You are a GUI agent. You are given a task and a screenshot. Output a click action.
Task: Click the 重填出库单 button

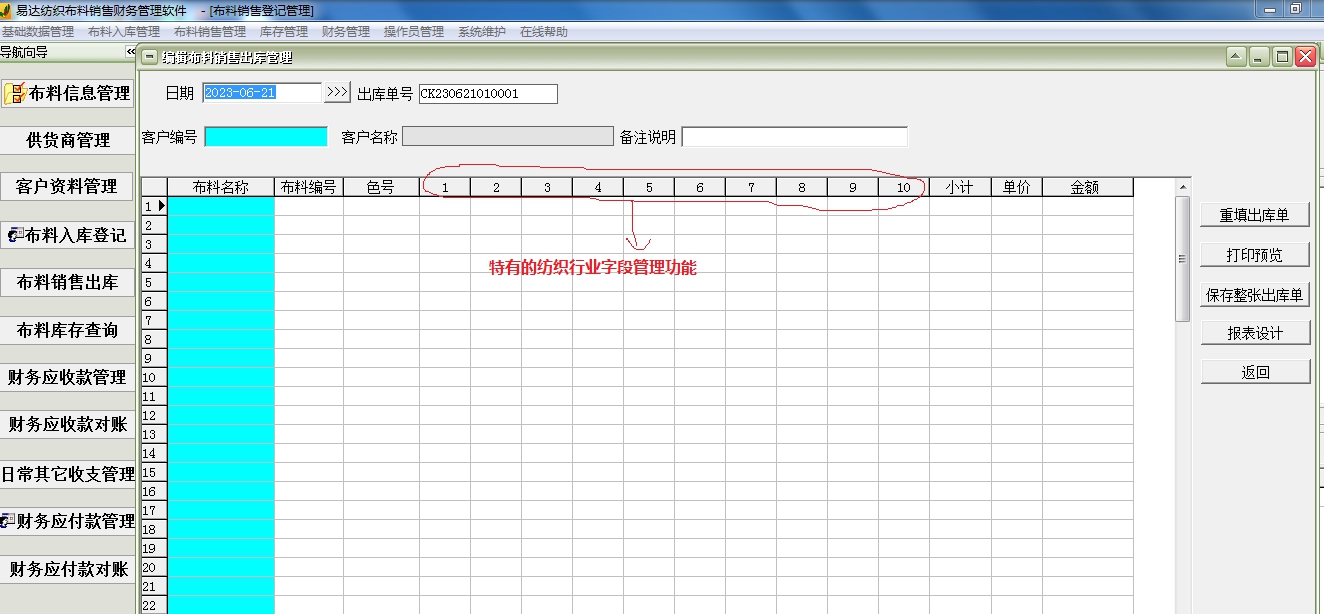pos(1255,214)
